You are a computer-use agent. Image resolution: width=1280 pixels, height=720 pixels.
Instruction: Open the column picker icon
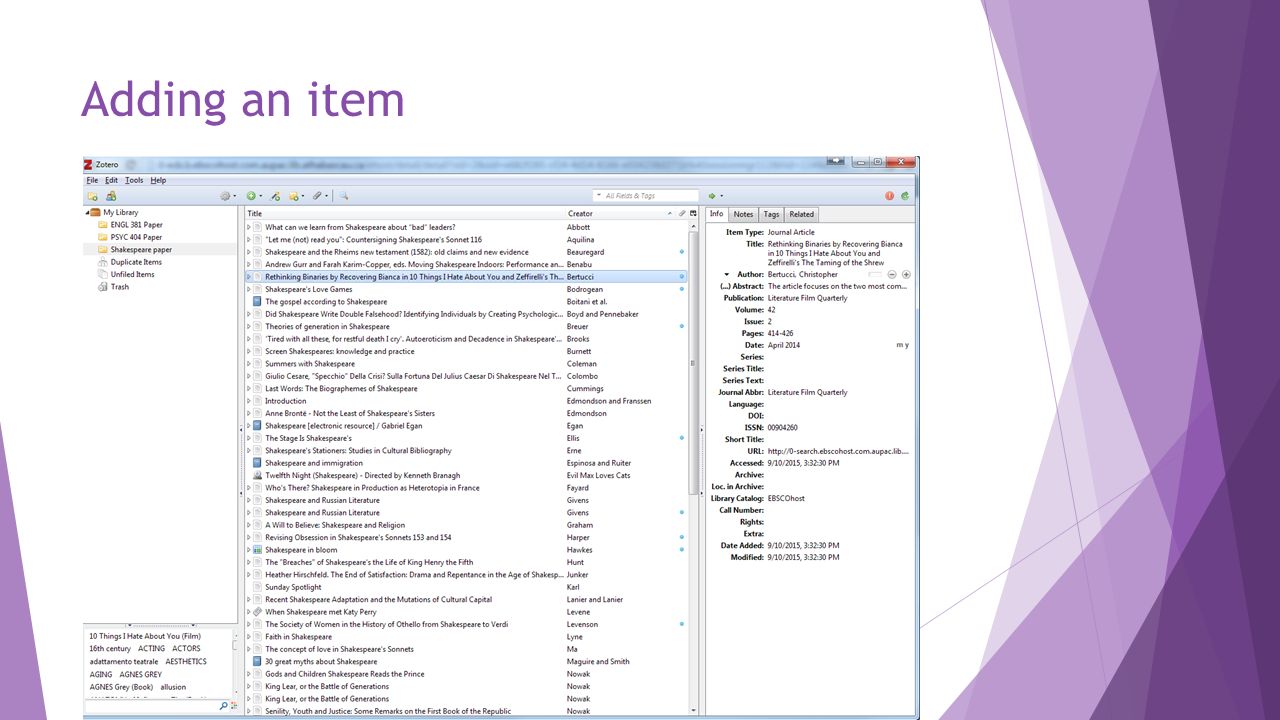[693, 213]
